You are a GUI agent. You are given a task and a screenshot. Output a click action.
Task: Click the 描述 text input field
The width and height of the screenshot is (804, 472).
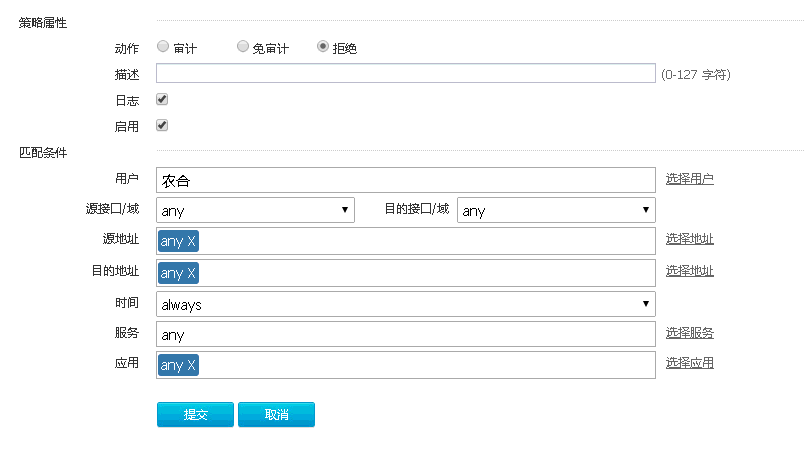pyautogui.click(x=405, y=73)
